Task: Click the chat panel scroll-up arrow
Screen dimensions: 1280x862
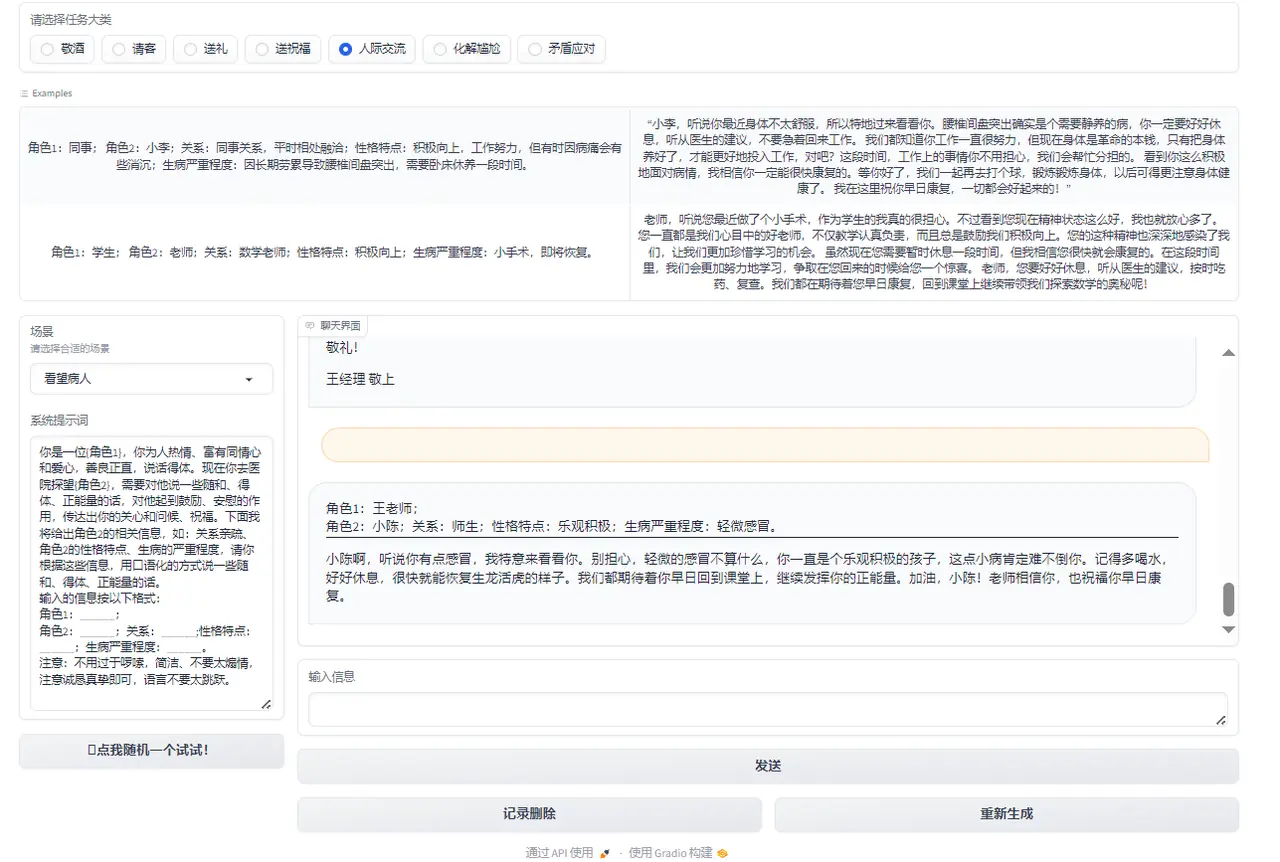Action: (1228, 353)
